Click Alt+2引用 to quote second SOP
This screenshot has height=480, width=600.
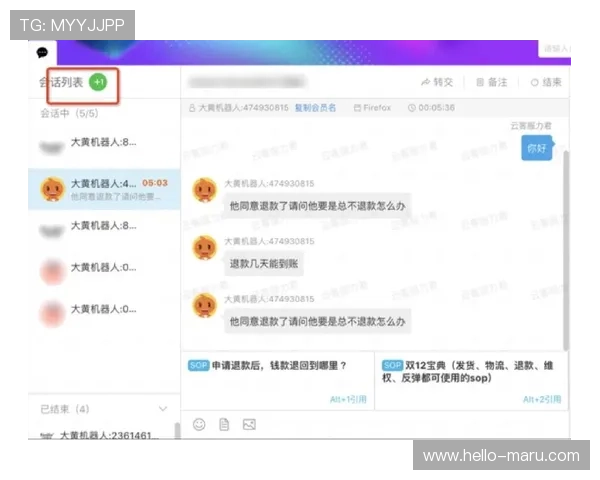542,399
